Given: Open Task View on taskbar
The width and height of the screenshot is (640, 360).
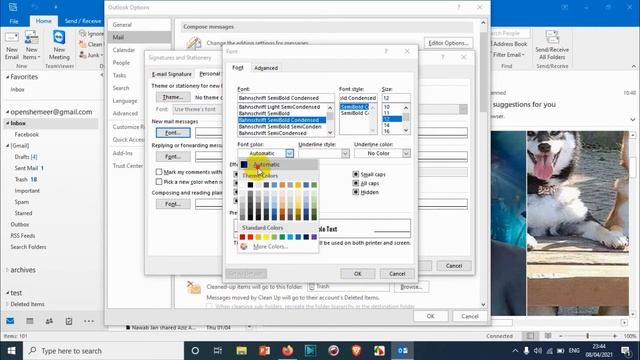Looking at the screenshot, I should tap(218, 351).
